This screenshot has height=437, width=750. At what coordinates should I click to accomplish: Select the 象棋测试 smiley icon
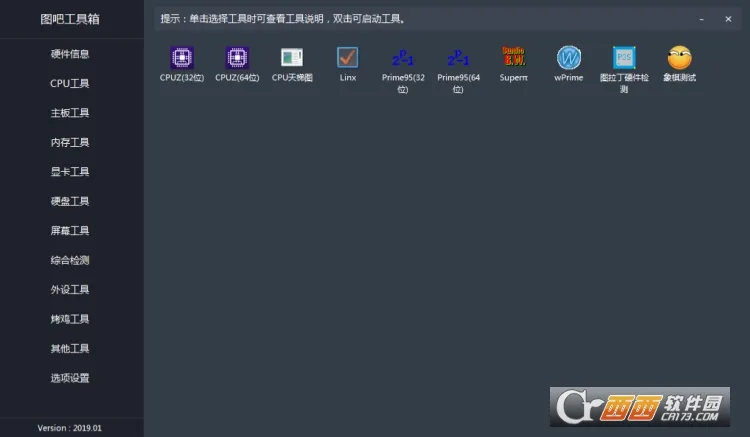(x=679, y=58)
